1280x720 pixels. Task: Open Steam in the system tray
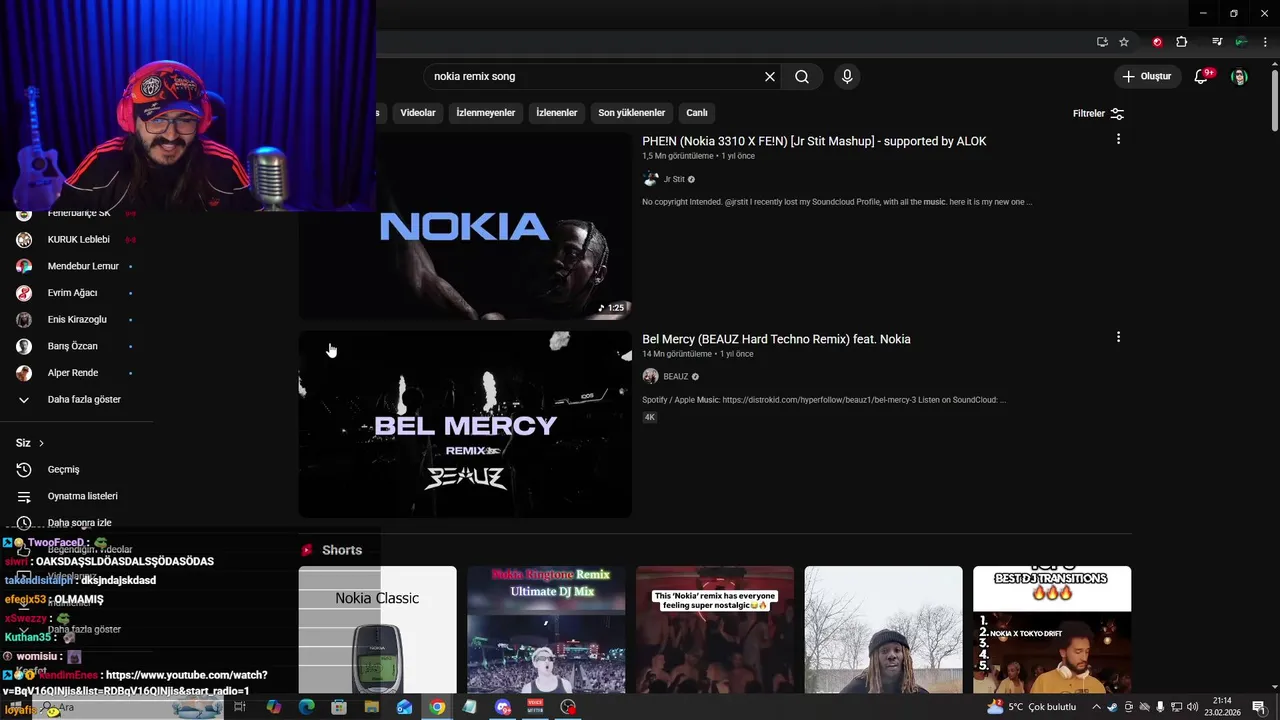point(1112,707)
